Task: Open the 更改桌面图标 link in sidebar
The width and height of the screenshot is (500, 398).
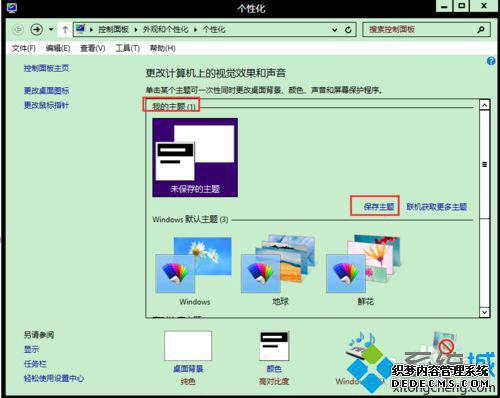Action: [x=46, y=90]
